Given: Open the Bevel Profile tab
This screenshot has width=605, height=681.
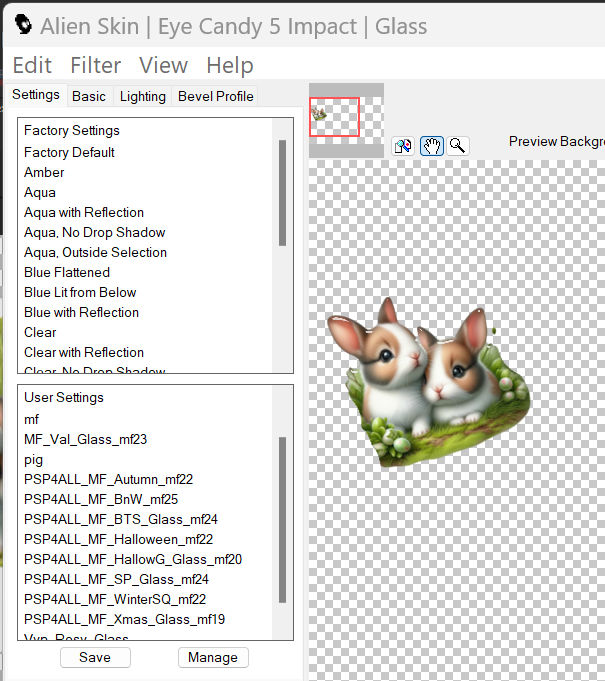Looking at the screenshot, I should click(x=215, y=96).
